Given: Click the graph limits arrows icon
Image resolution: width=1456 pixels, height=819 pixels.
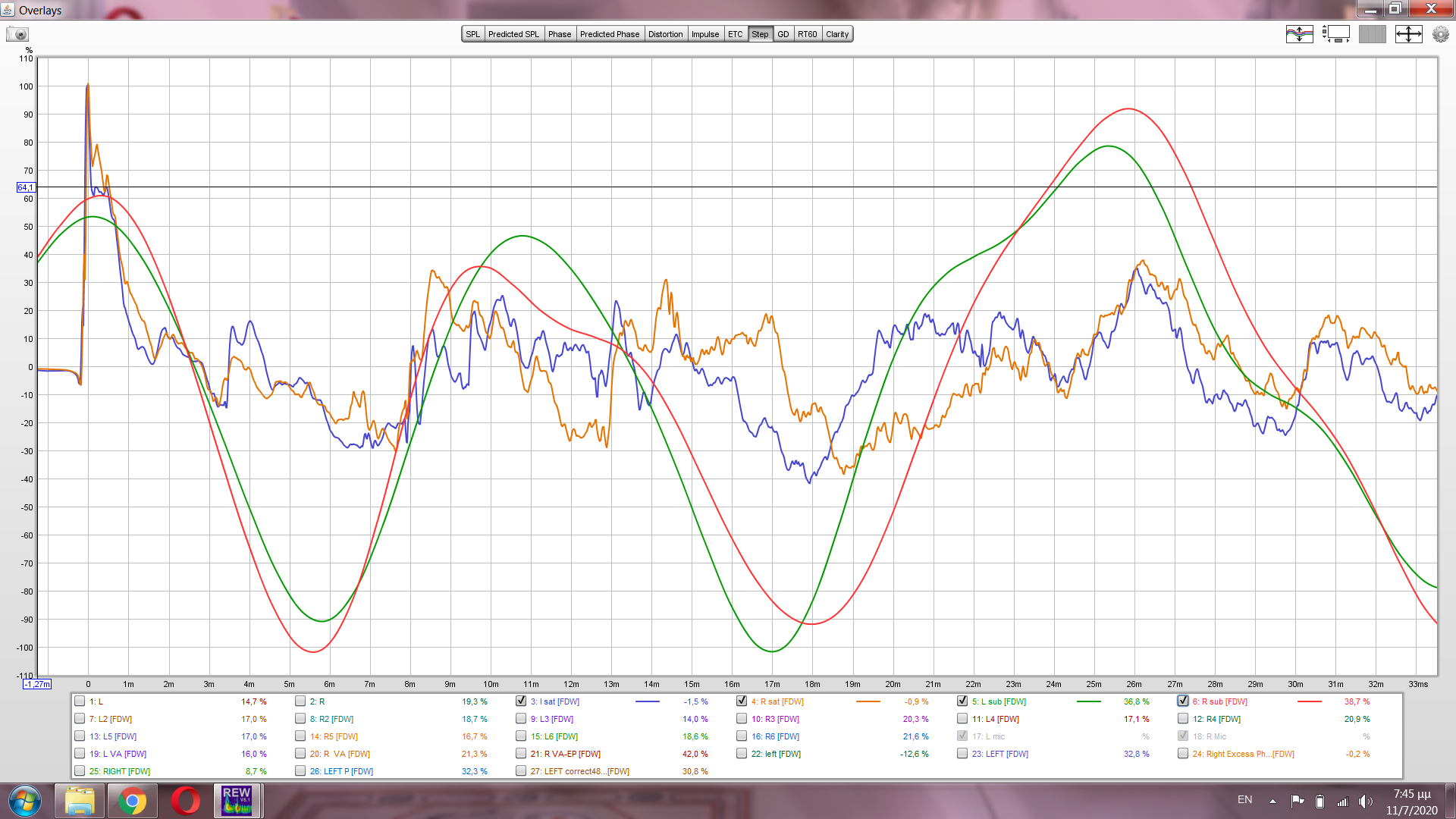Looking at the screenshot, I should pos(1408,34).
